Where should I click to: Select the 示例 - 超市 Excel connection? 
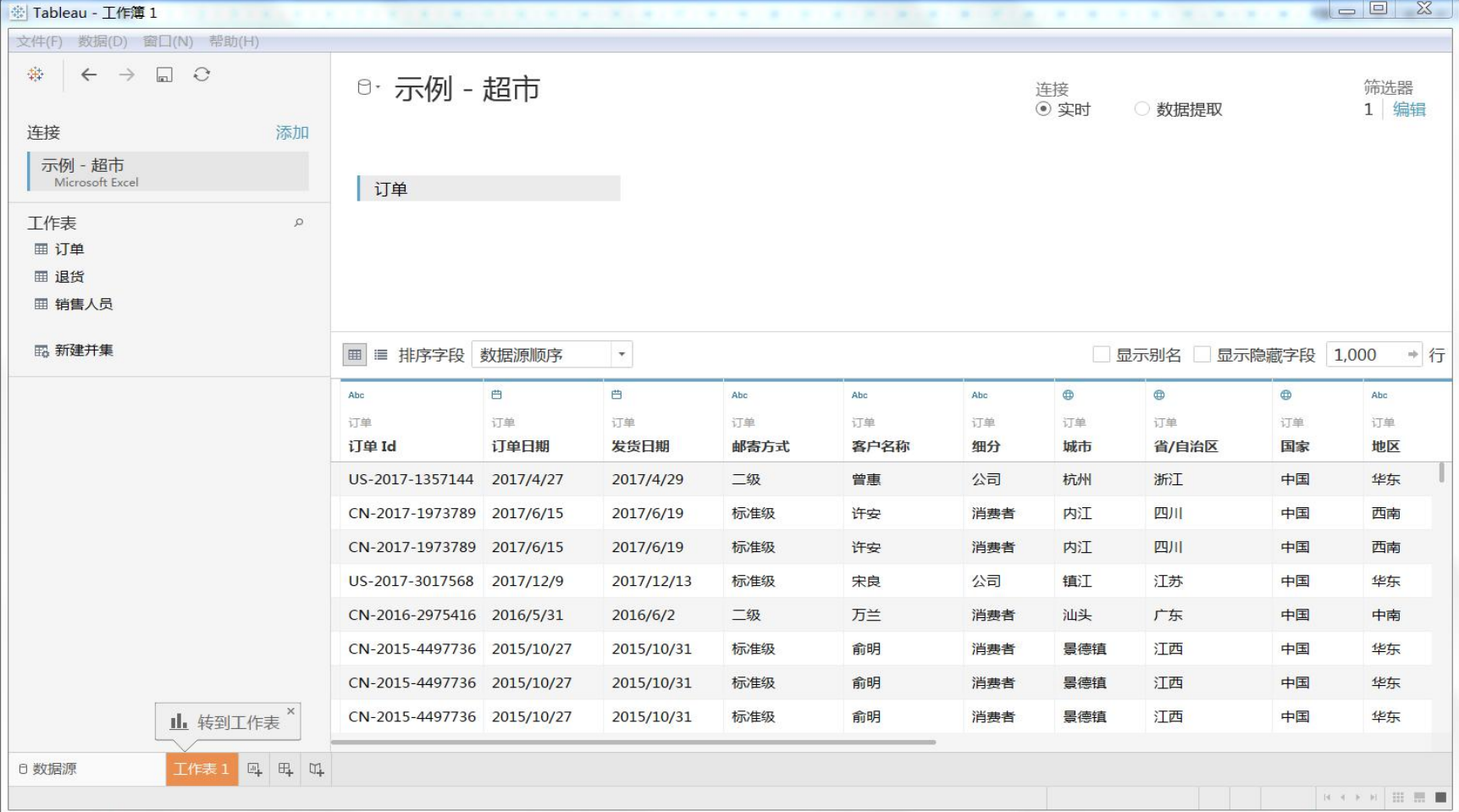click(x=169, y=171)
